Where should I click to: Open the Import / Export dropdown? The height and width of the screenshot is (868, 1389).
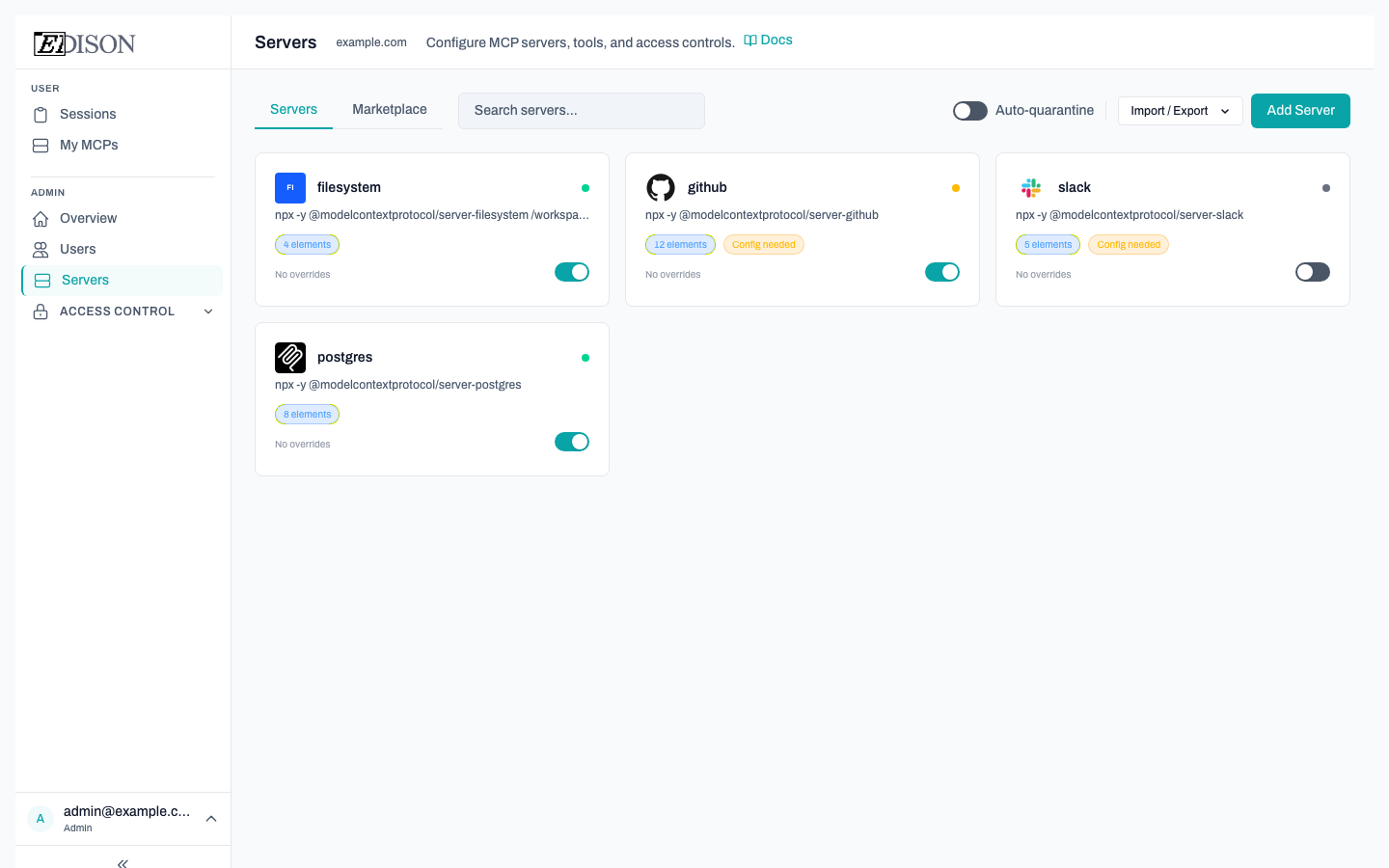coord(1180,111)
